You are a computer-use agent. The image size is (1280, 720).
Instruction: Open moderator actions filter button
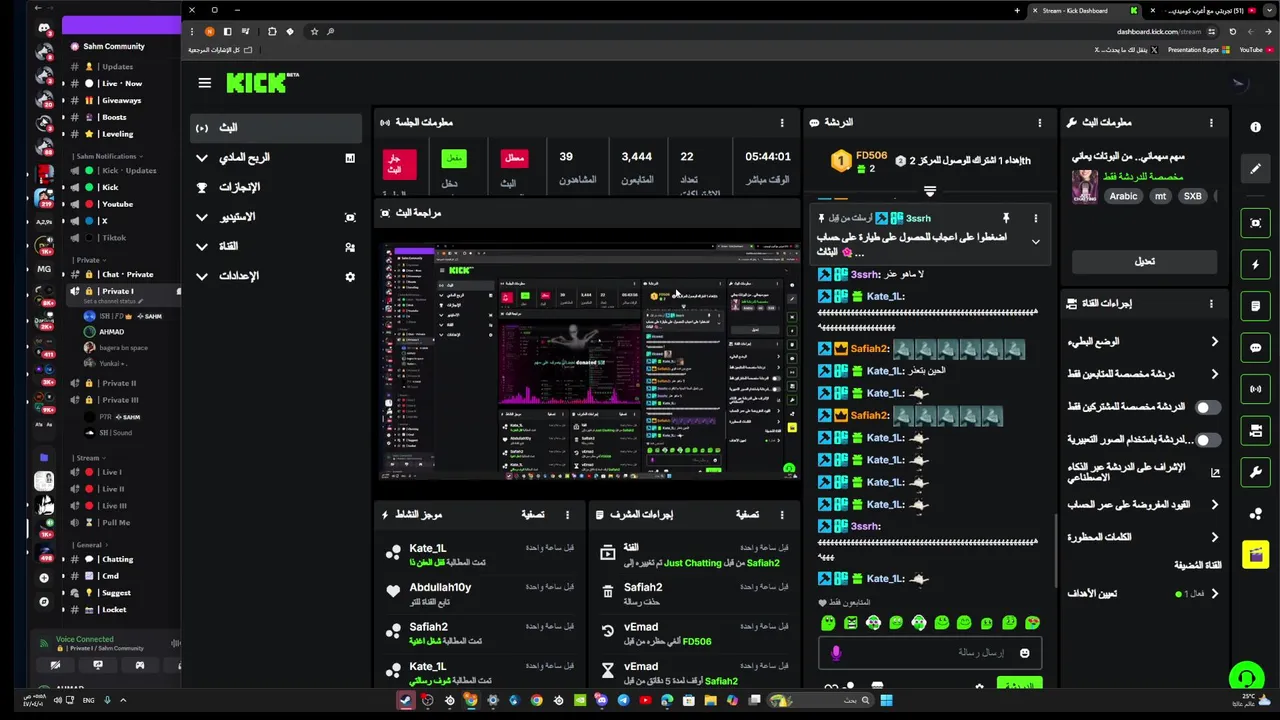tap(748, 514)
